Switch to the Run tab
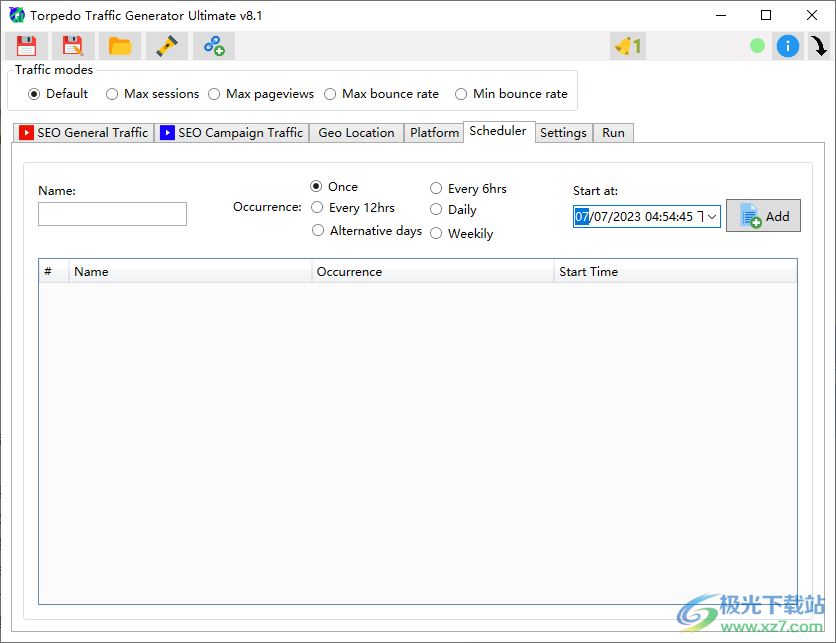 614,132
